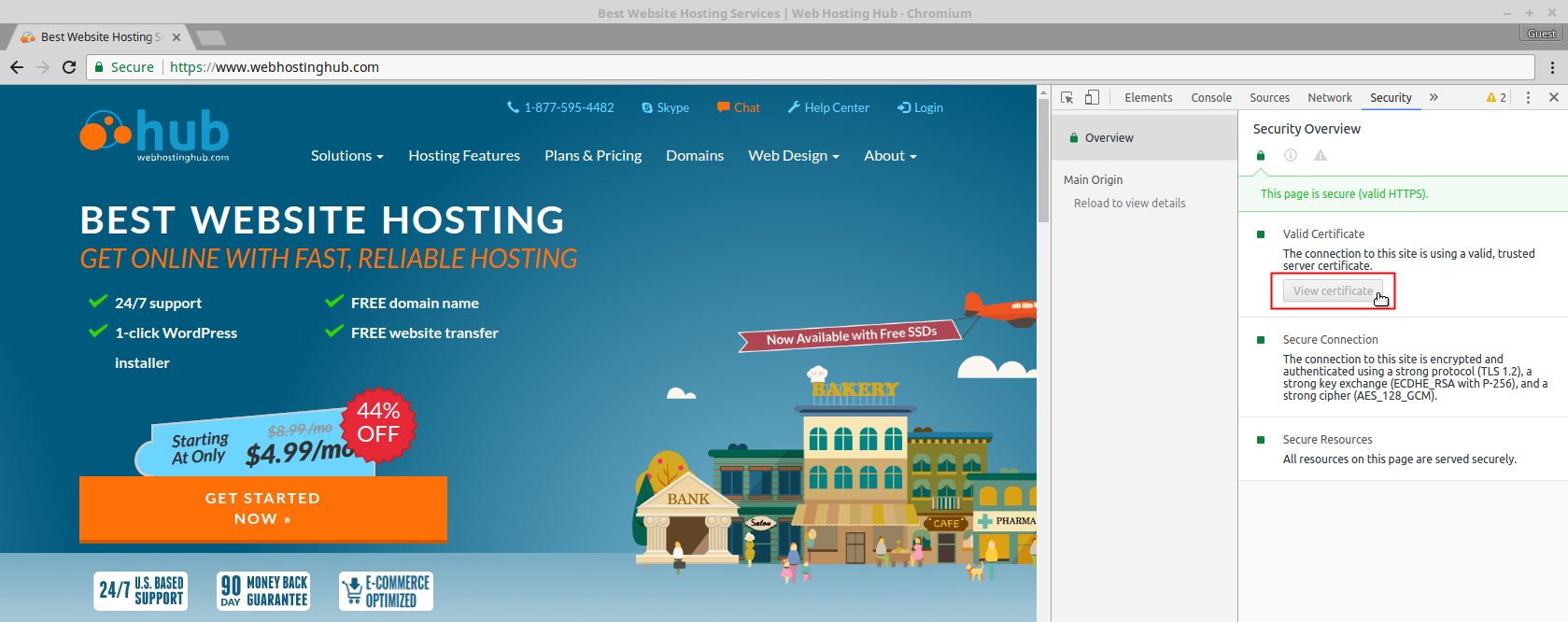Click the inspect element picker icon

click(x=1067, y=98)
